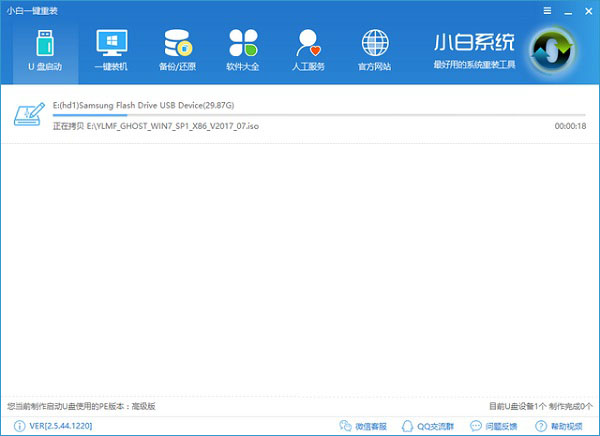
Task: Visit 官方网站 from toolbar
Action: tap(374, 52)
